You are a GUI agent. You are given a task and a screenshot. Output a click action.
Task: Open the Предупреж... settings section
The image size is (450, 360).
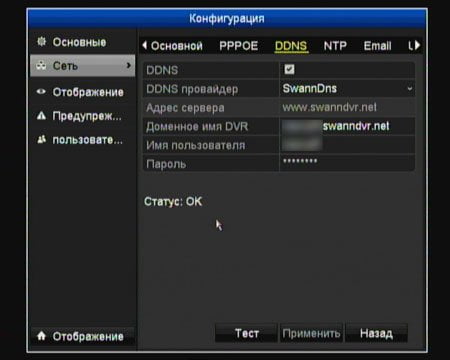pyautogui.click(x=83, y=116)
